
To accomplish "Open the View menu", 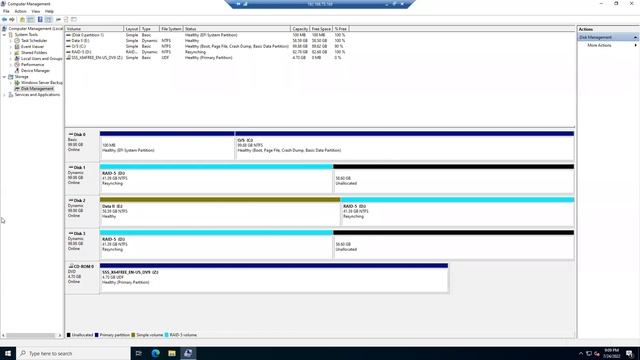I will [x=36, y=11].
